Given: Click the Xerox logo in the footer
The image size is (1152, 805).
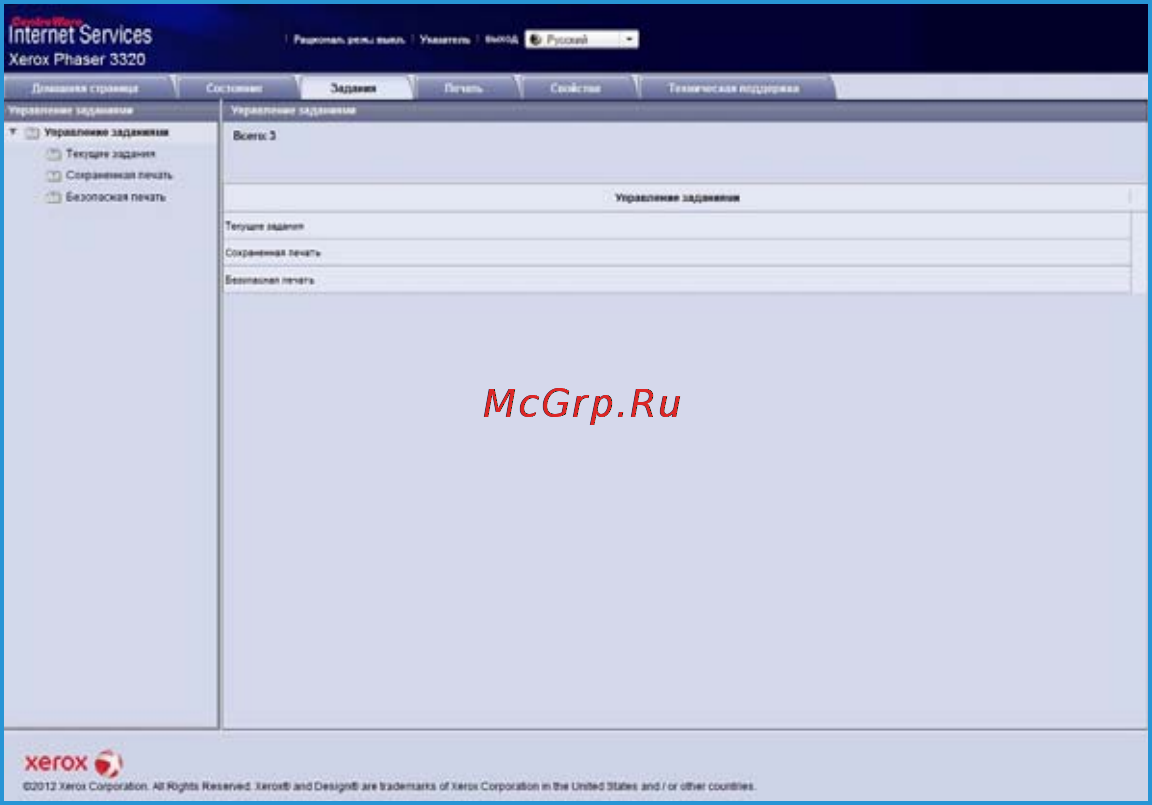Looking at the screenshot, I should coord(73,763).
